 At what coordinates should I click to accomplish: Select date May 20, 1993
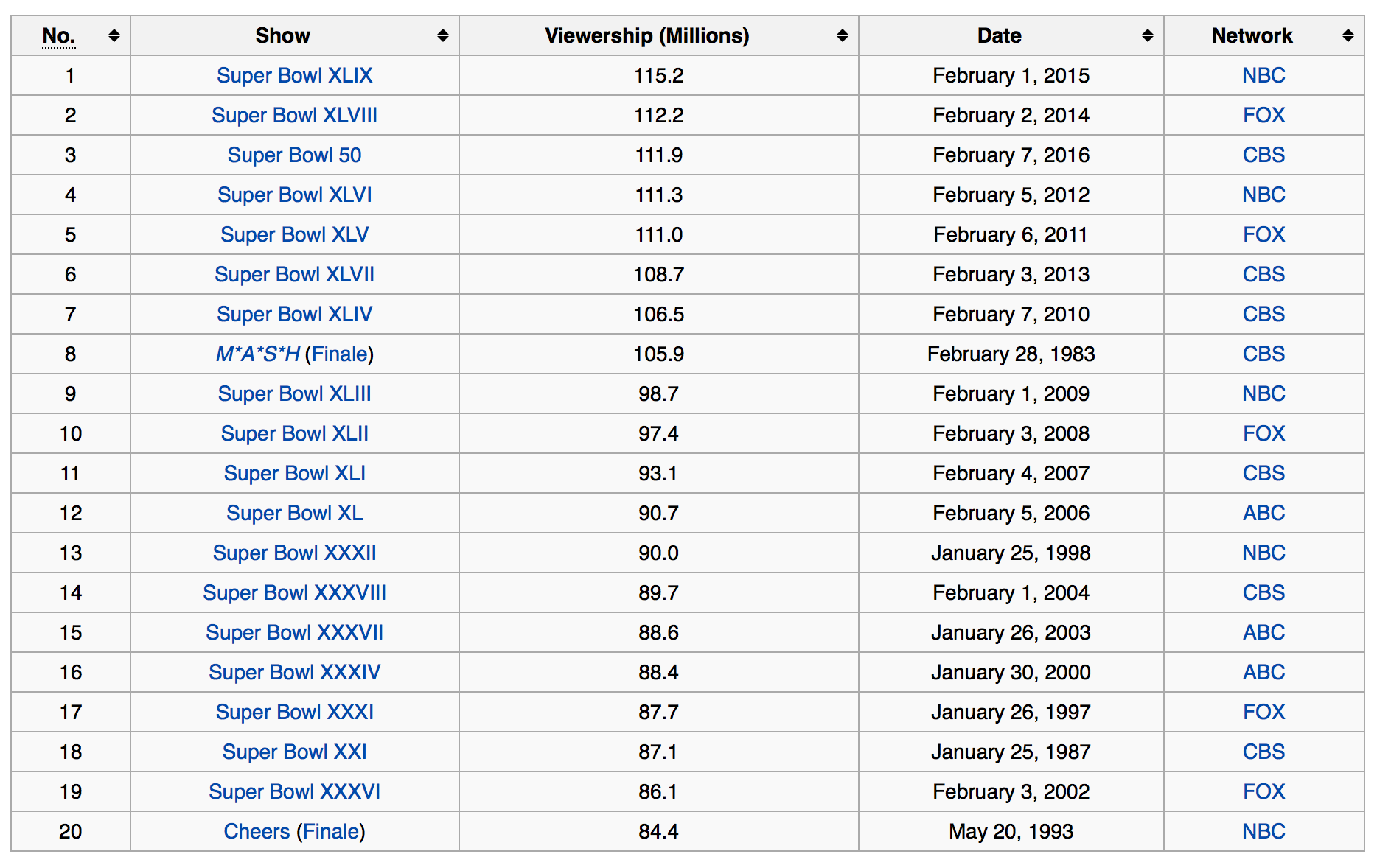pos(1011,831)
